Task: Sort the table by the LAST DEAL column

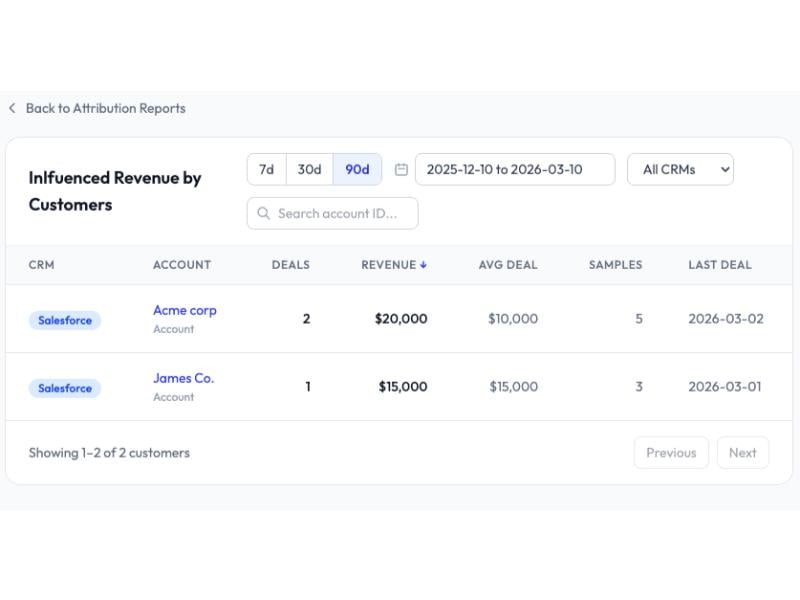Action: pyautogui.click(x=720, y=264)
